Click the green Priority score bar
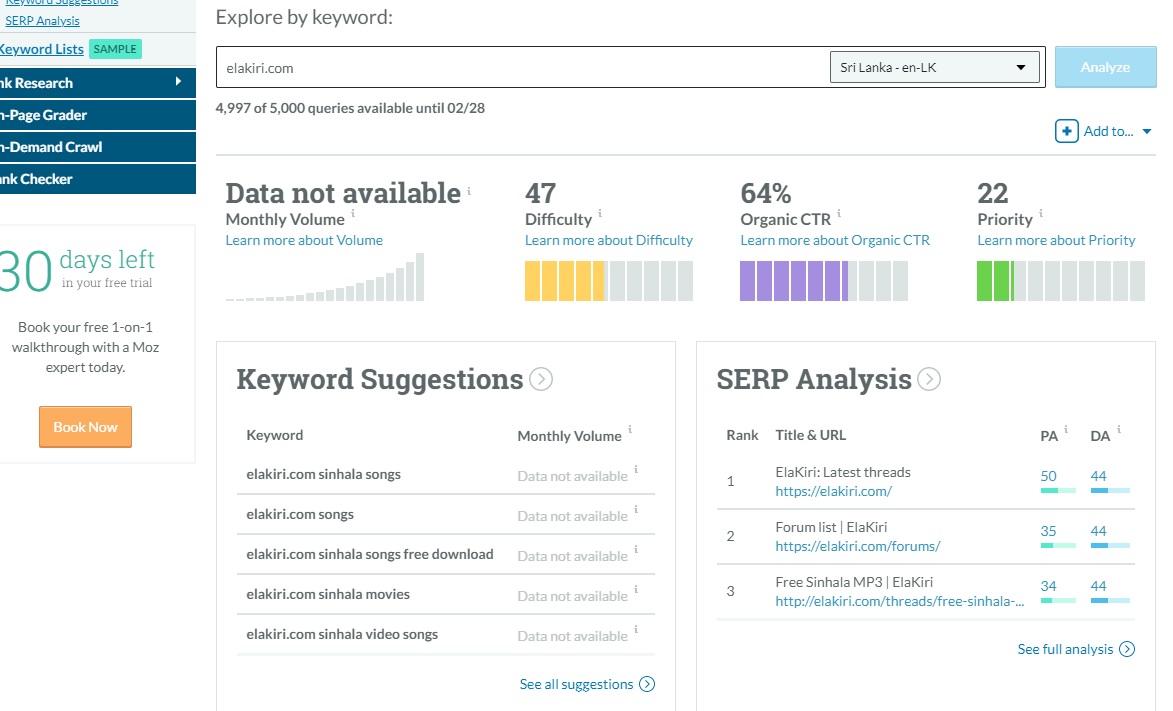 click(x=1061, y=281)
